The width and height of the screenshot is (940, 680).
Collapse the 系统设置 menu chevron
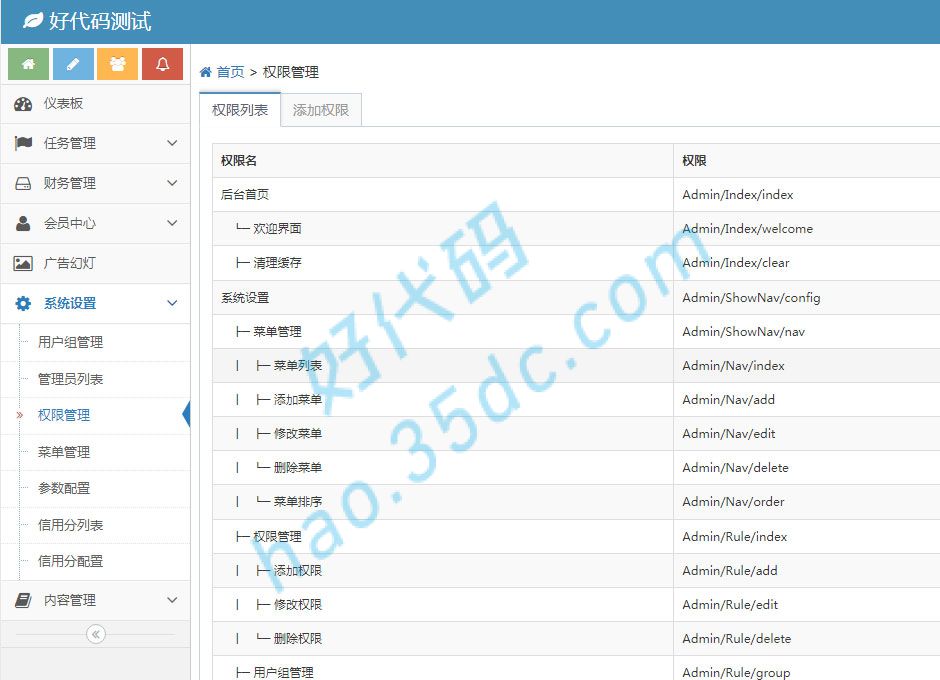click(x=172, y=303)
